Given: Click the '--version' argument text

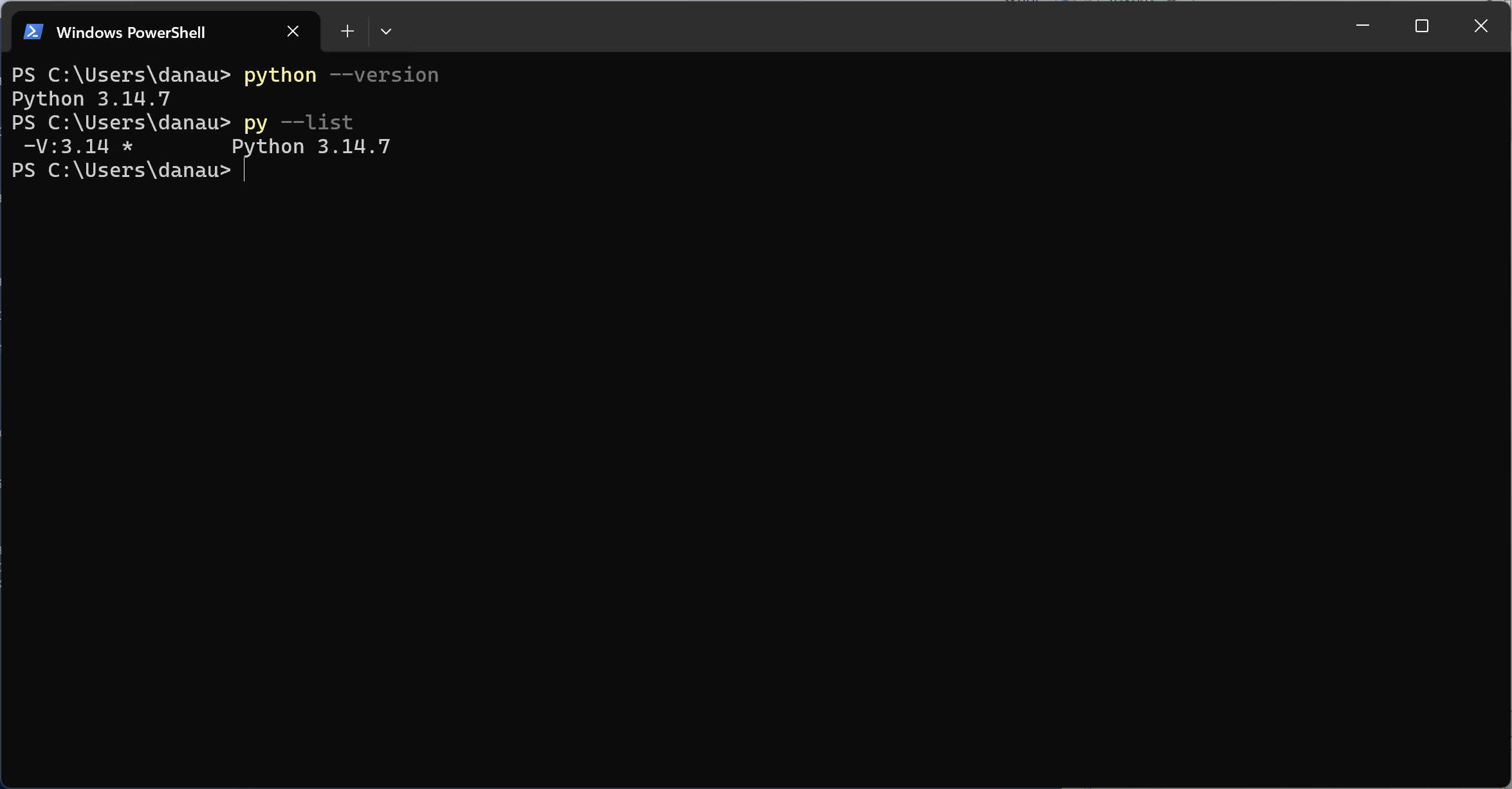Looking at the screenshot, I should pos(384,75).
